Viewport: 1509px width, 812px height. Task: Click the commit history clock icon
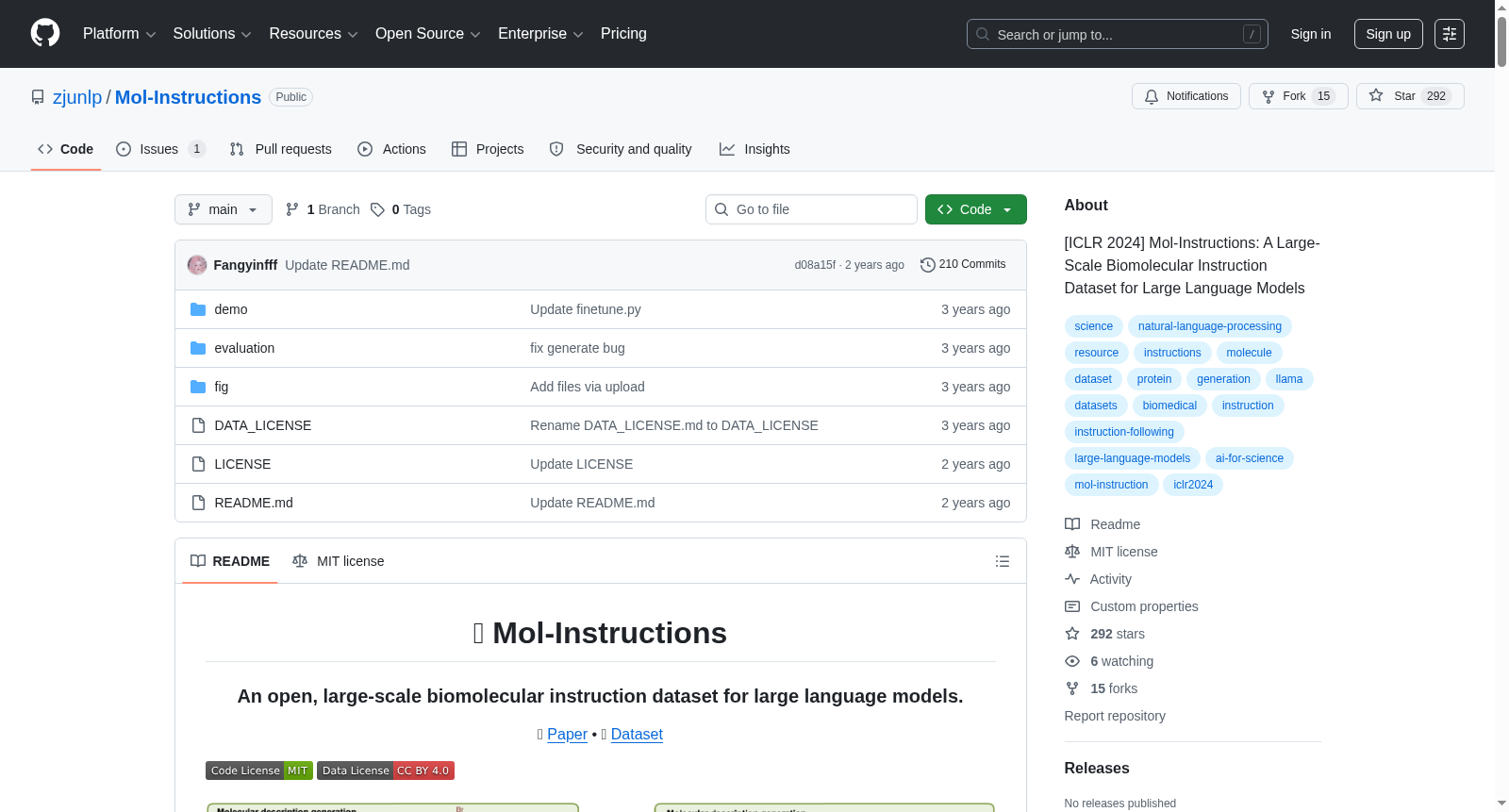(x=928, y=265)
